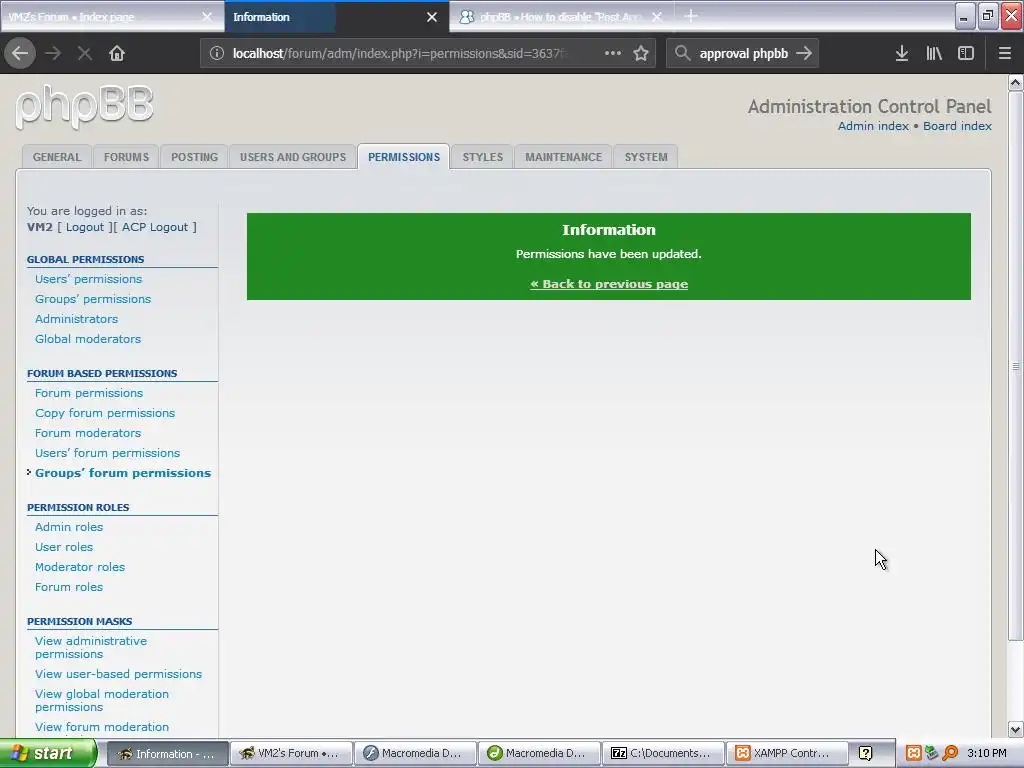Stop loading the page with the X button
Image resolution: width=1024 pixels, height=768 pixels.
click(x=84, y=54)
